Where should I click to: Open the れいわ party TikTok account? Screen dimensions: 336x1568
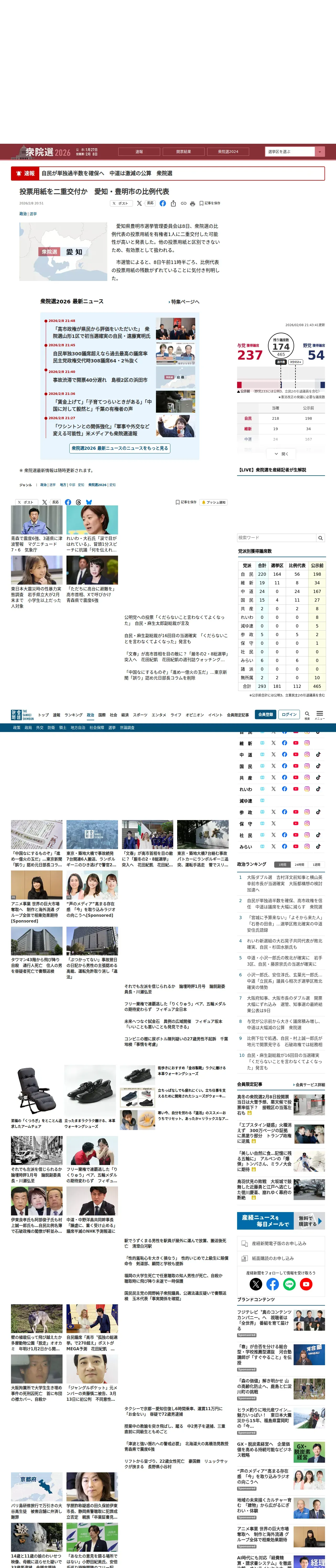[318, 789]
